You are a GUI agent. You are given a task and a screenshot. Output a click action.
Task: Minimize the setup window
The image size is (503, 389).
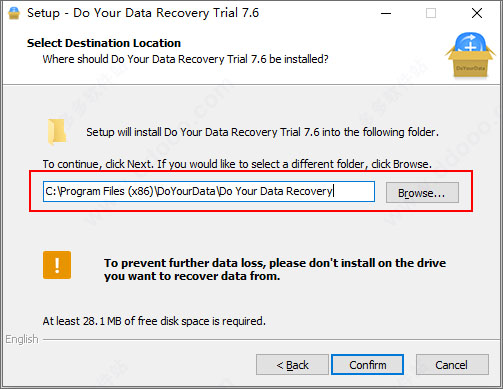(386, 13)
